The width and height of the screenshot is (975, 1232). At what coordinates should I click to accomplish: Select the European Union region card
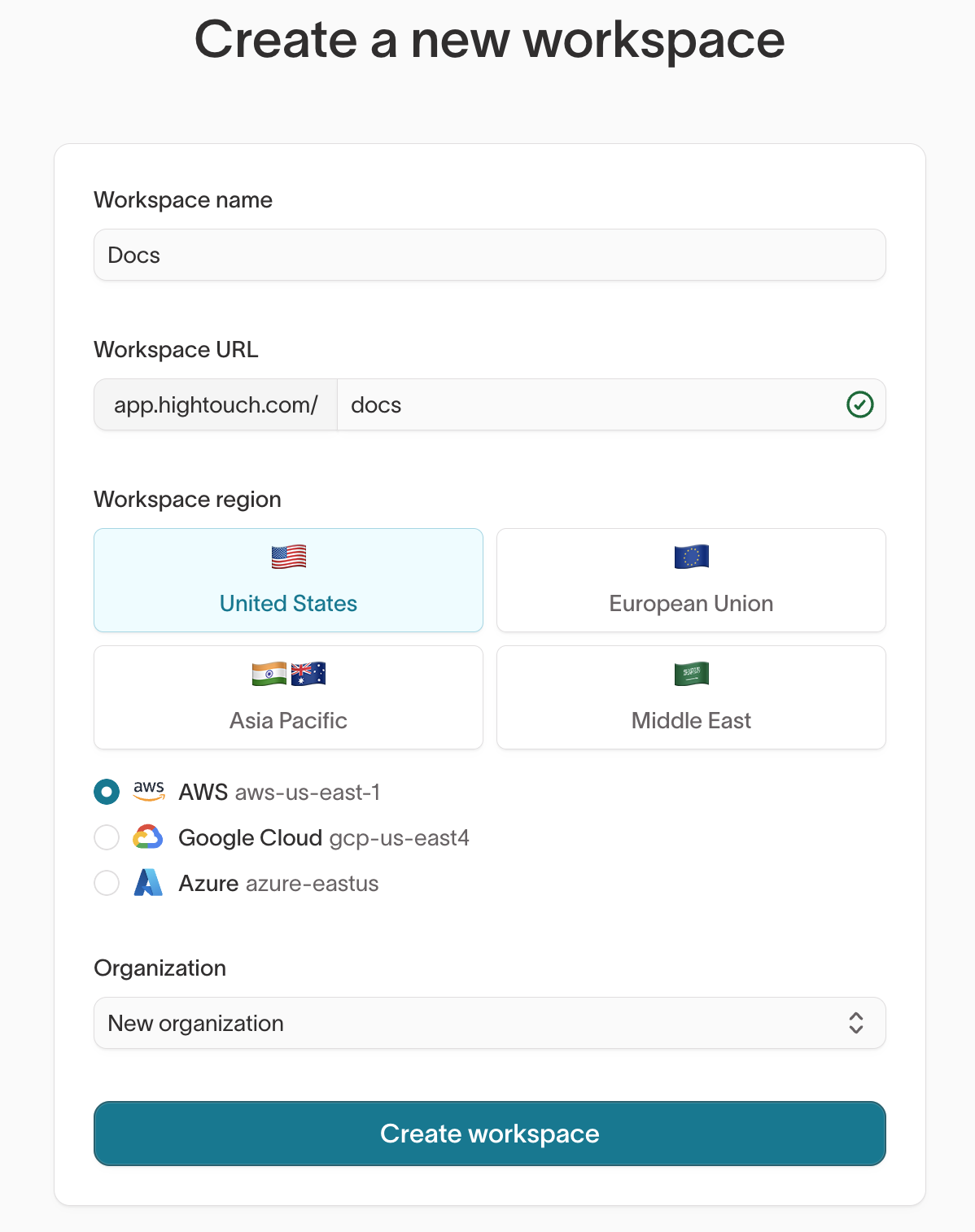click(690, 580)
